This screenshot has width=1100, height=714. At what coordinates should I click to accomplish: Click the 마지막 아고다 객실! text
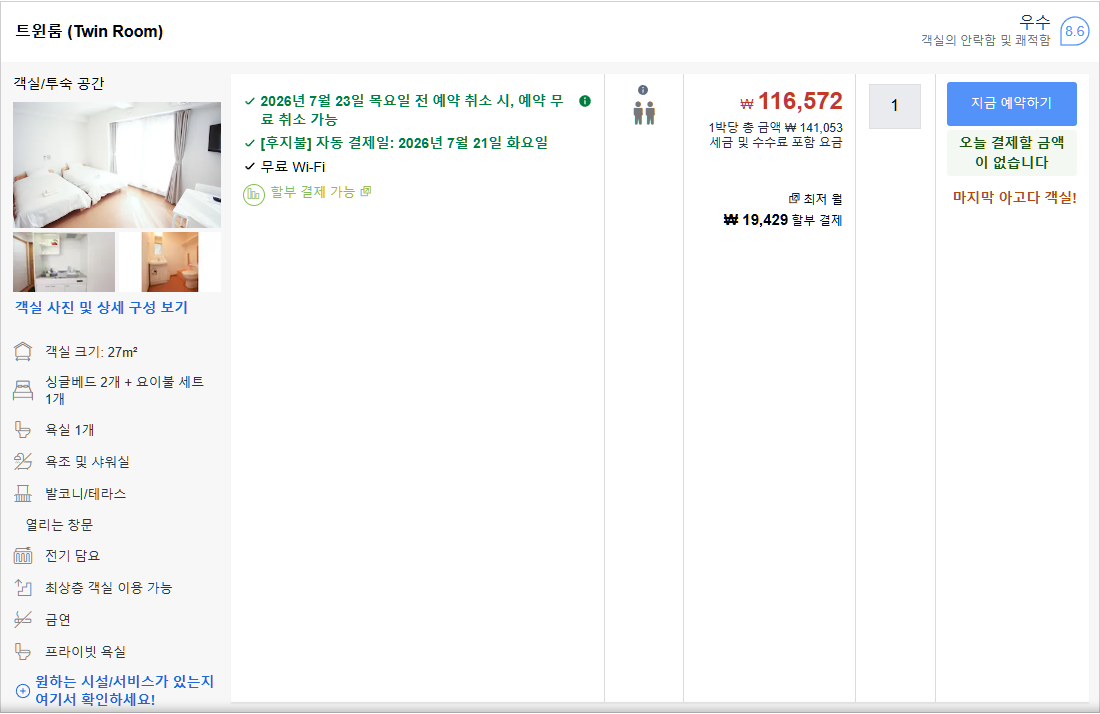(x=1014, y=197)
